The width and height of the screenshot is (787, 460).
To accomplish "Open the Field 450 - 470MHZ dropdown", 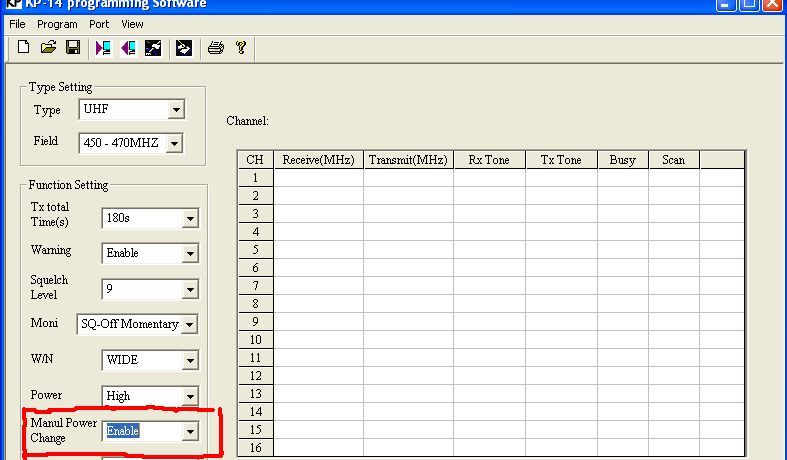I will tap(174, 144).
